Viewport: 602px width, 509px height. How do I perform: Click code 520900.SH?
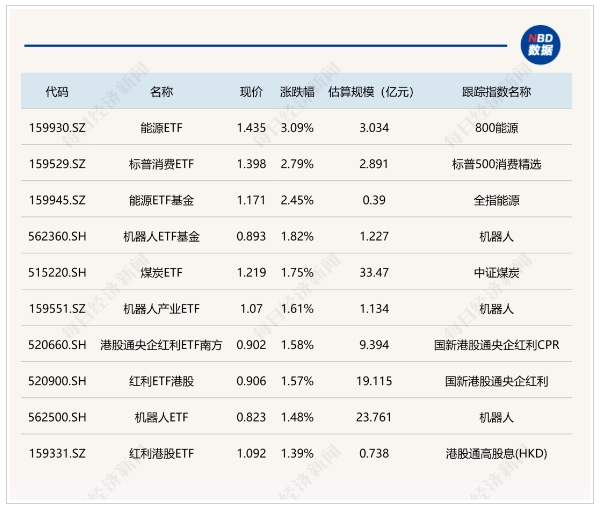tap(57, 381)
